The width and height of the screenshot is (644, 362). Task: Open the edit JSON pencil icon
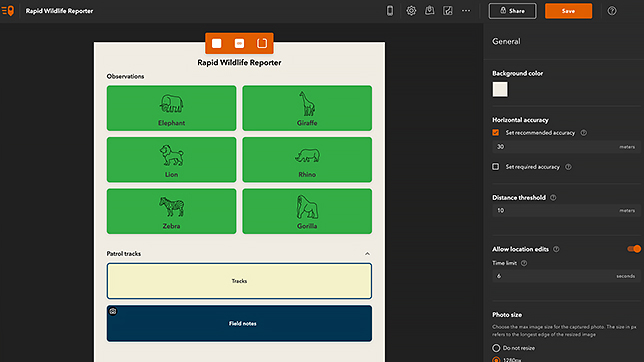448,11
